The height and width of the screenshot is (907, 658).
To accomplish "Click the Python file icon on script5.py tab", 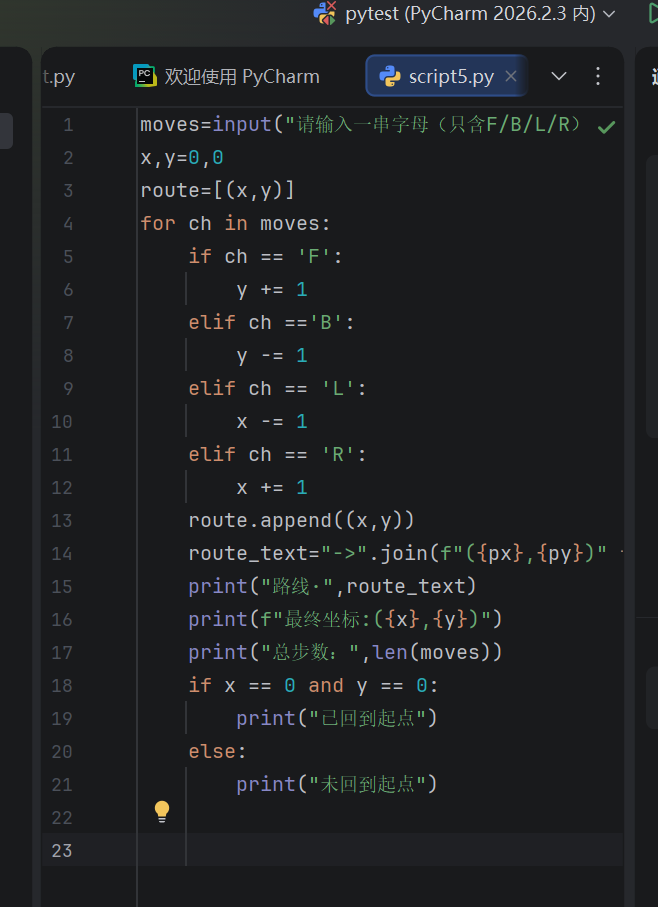I will (390, 76).
